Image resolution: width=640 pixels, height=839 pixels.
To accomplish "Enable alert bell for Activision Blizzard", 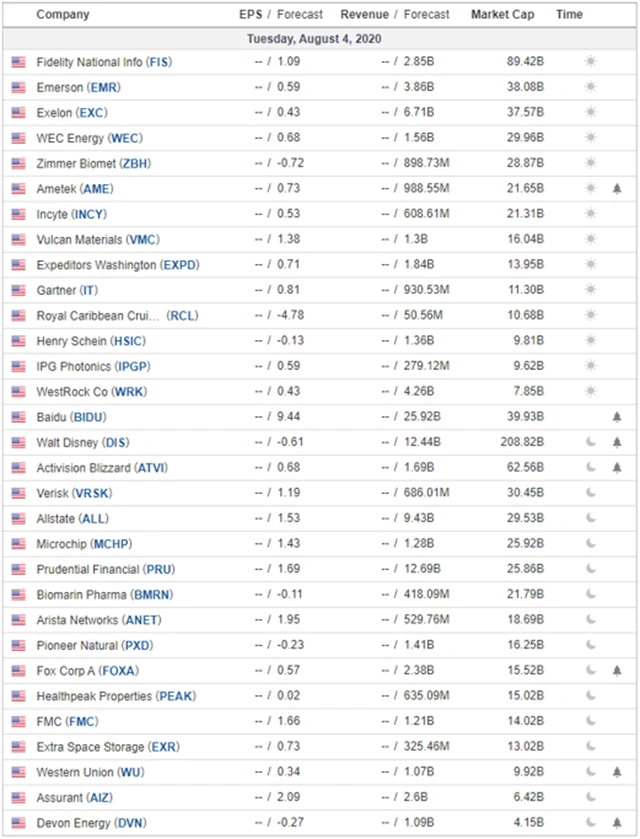I will coord(617,468).
